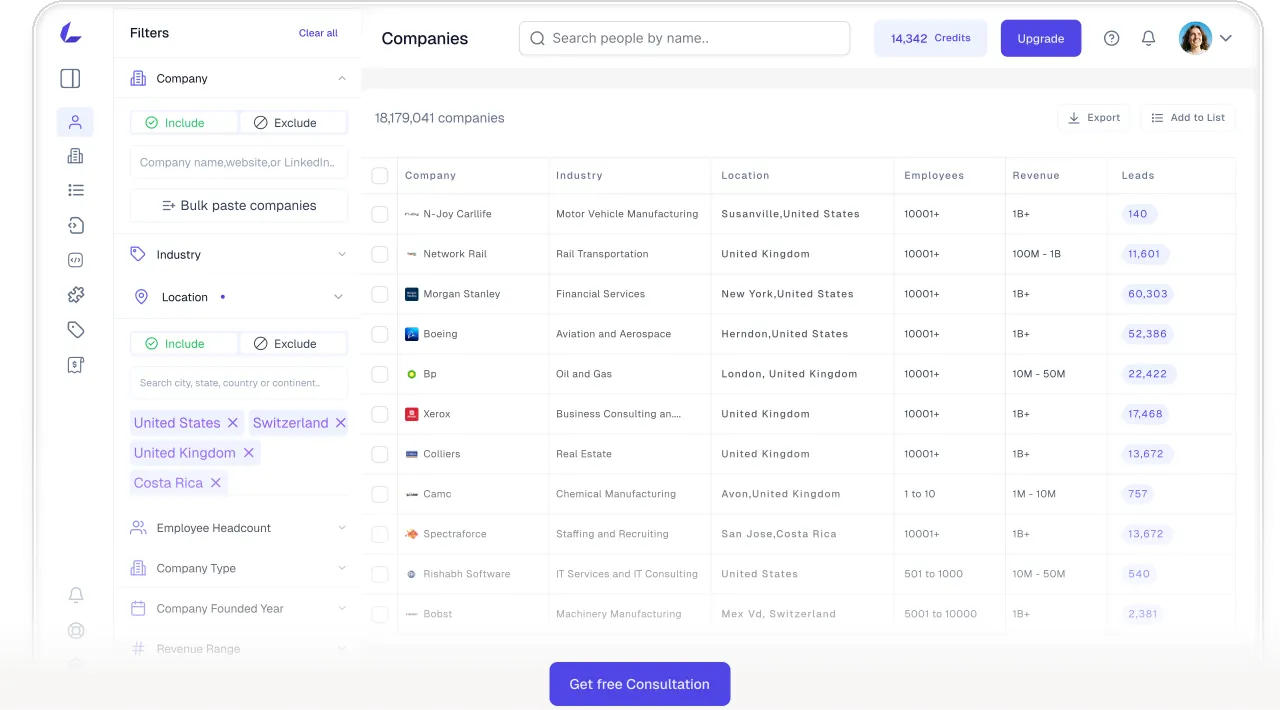Open the API code icon in sidebar
Screen dimensions: 1280x710
click(x=75, y=260)
